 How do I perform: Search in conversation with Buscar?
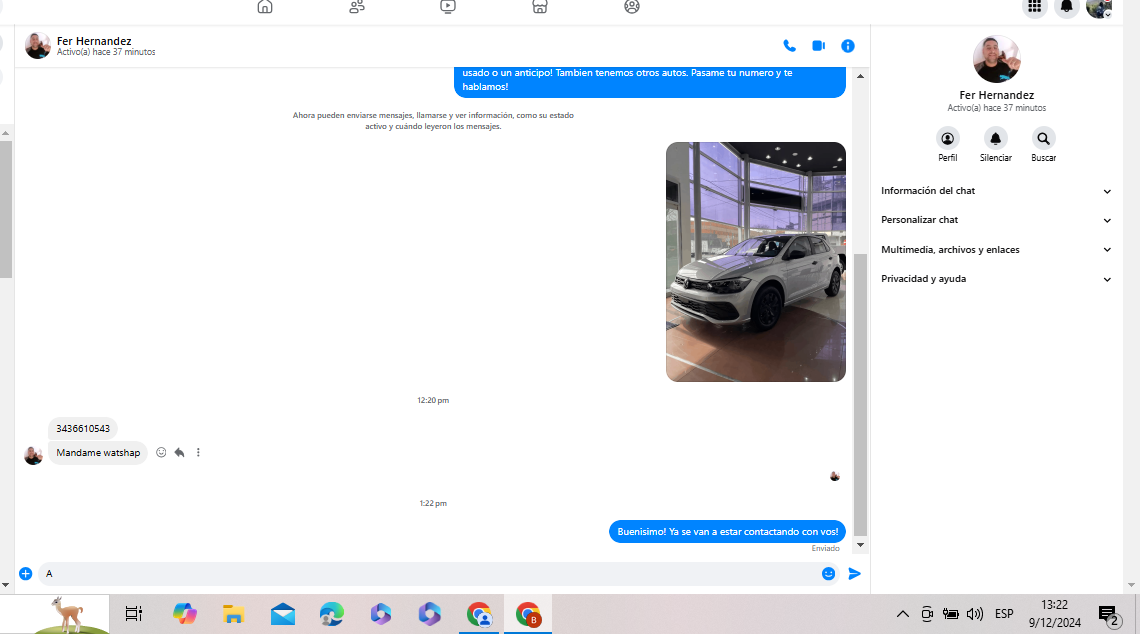[1043, 139]
